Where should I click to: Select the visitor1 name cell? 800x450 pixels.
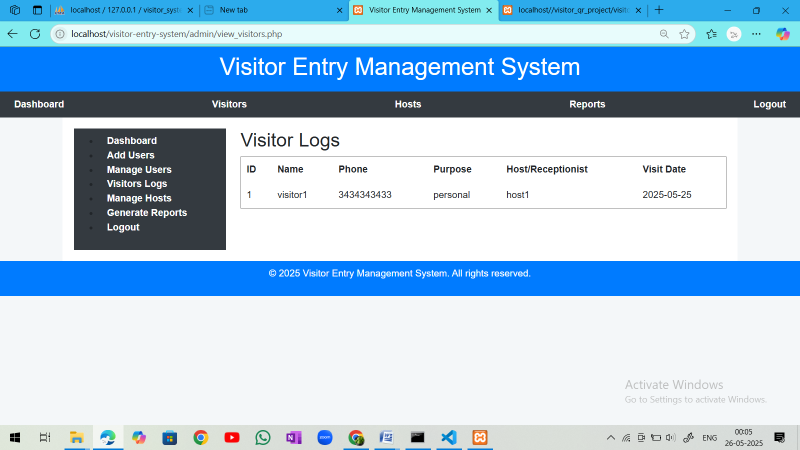coord(292,195)
